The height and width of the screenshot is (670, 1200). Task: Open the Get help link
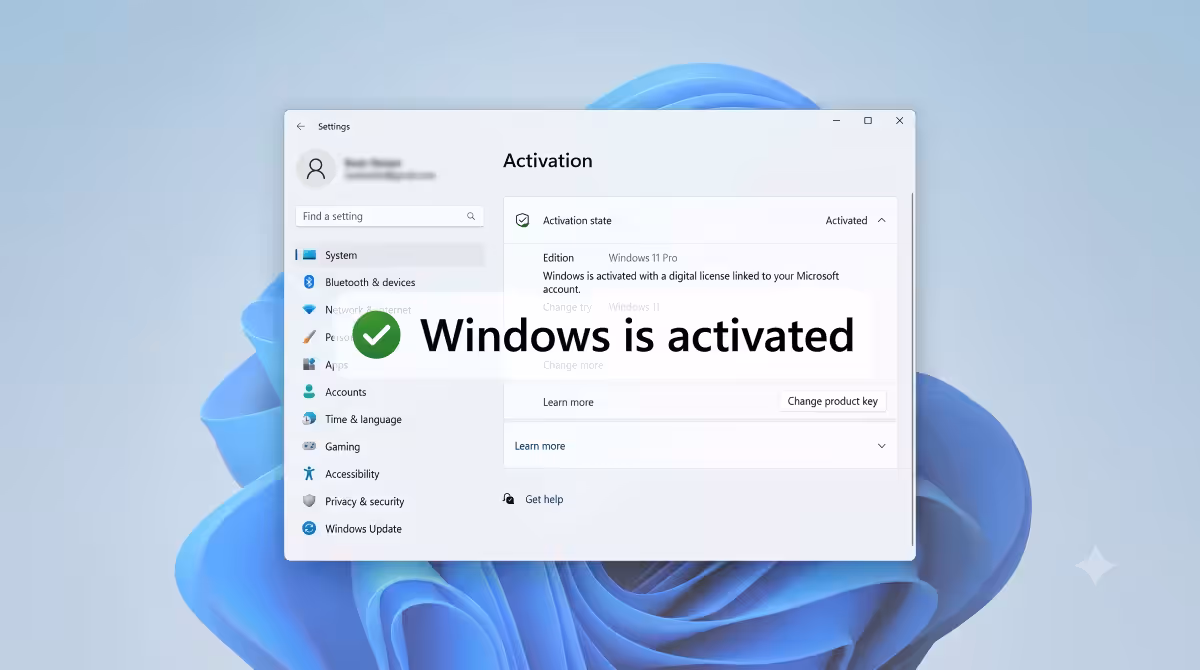pyautogui.click(x=544, y=499)
